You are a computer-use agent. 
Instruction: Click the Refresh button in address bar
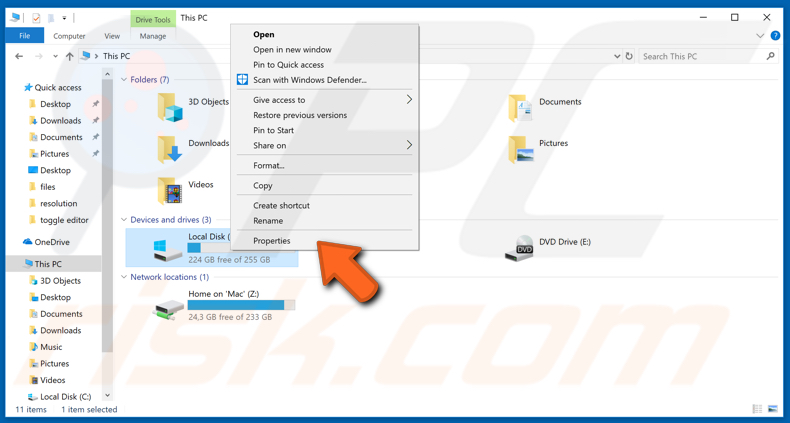[629, 56]
